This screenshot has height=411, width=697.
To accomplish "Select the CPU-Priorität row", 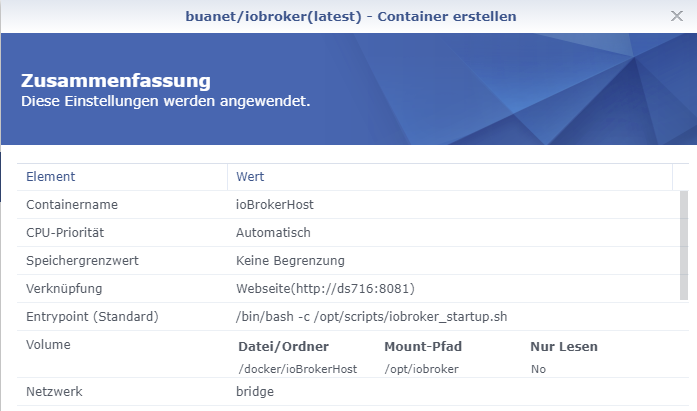I will point(348,233).
